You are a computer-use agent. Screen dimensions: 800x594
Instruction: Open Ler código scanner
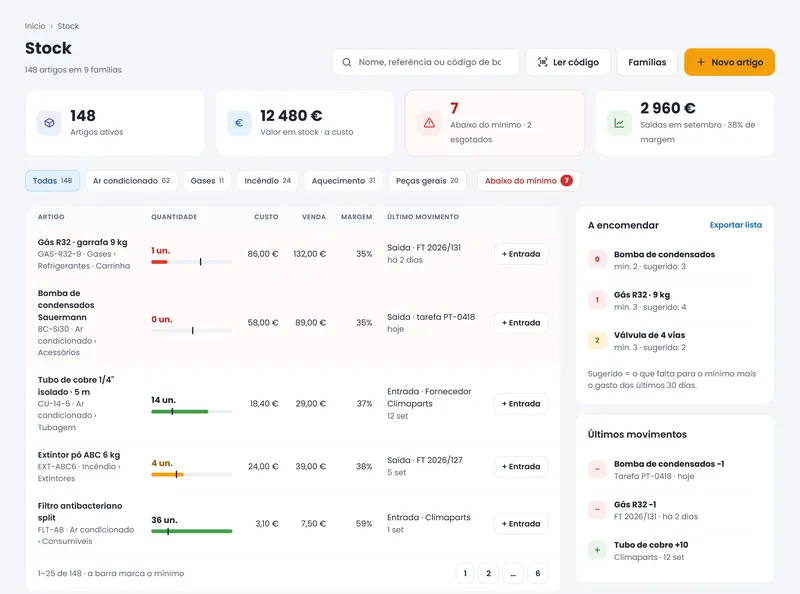tap(568, 62)
